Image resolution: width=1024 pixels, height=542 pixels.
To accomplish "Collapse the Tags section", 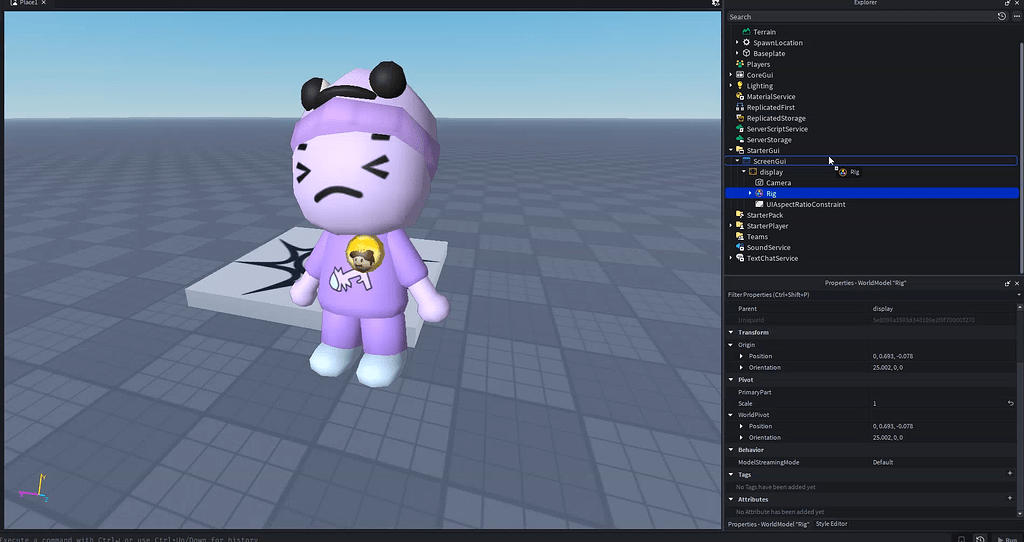I will [731, 475].
